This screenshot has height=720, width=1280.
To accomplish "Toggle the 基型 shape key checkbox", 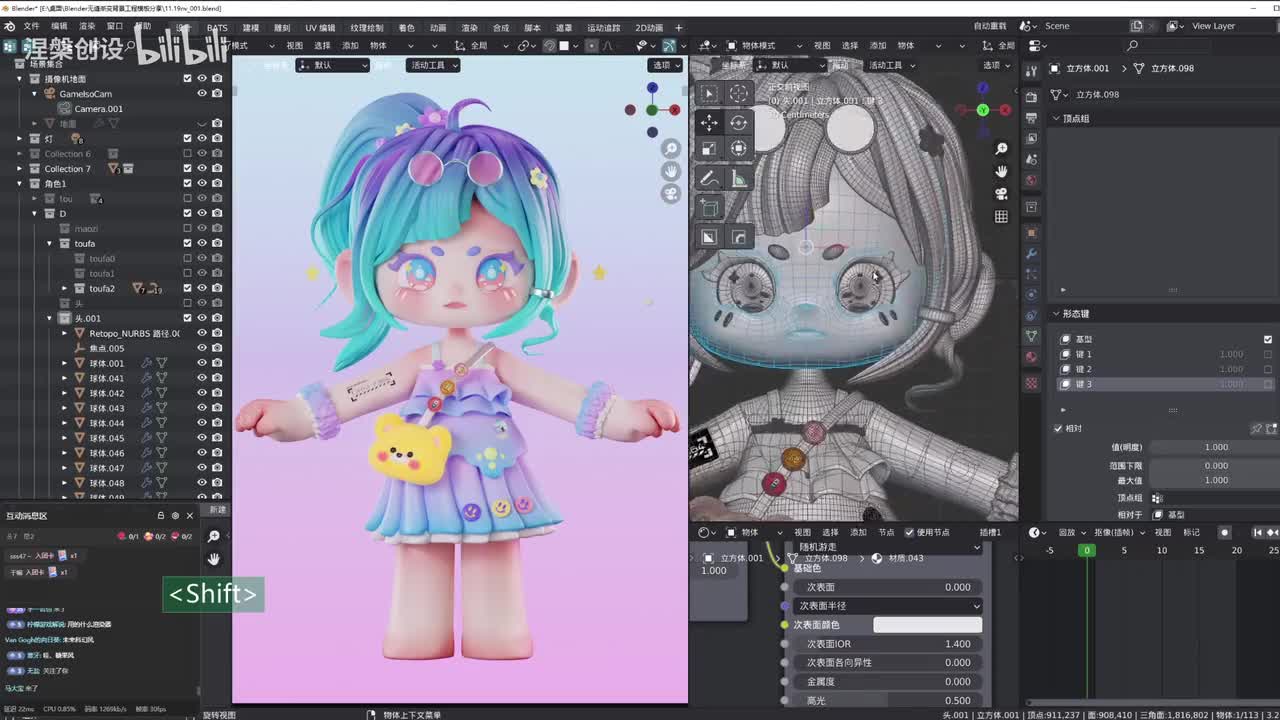I will pos(1268,339).
